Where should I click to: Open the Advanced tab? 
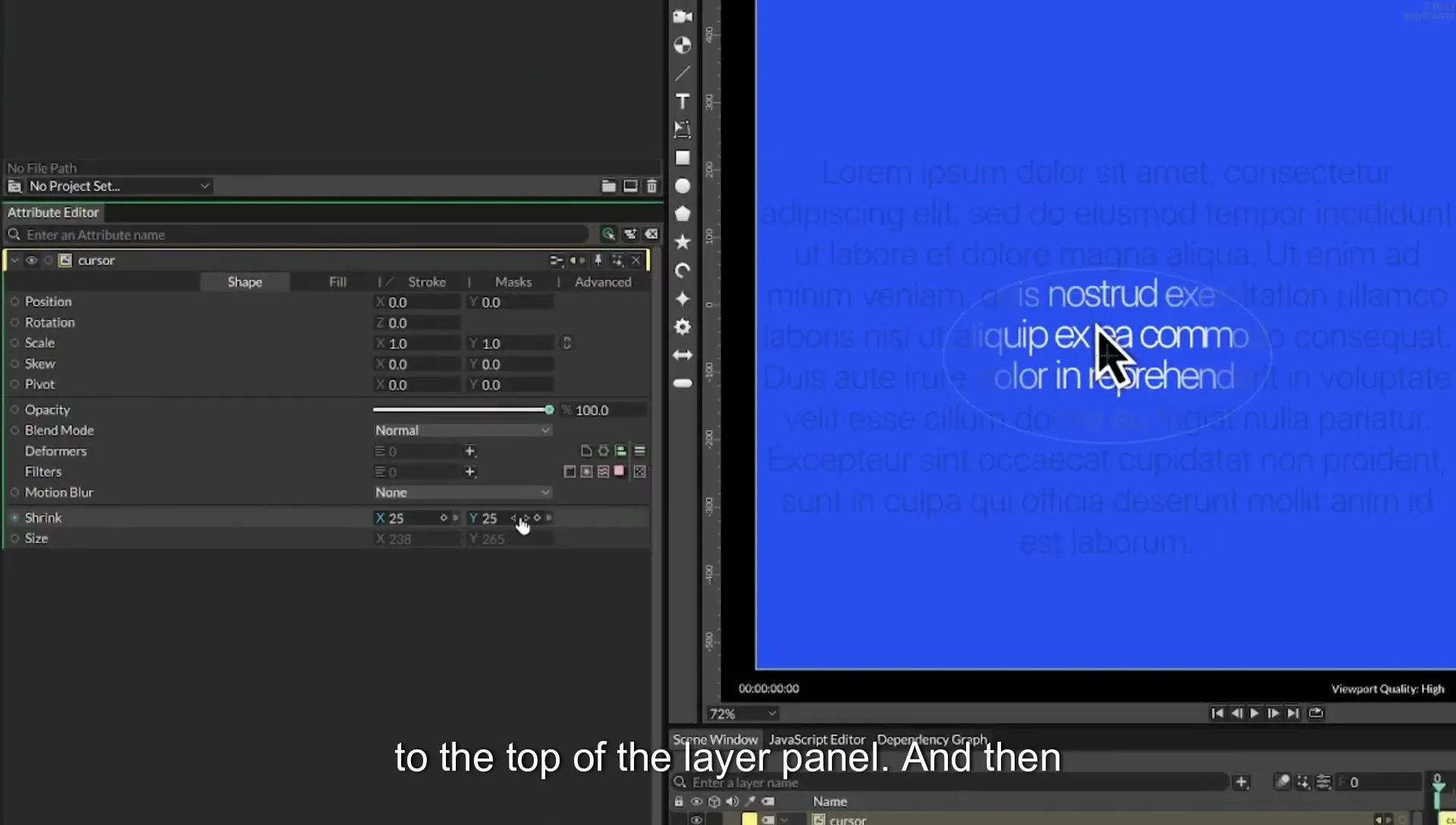click(x=603, y=282)
